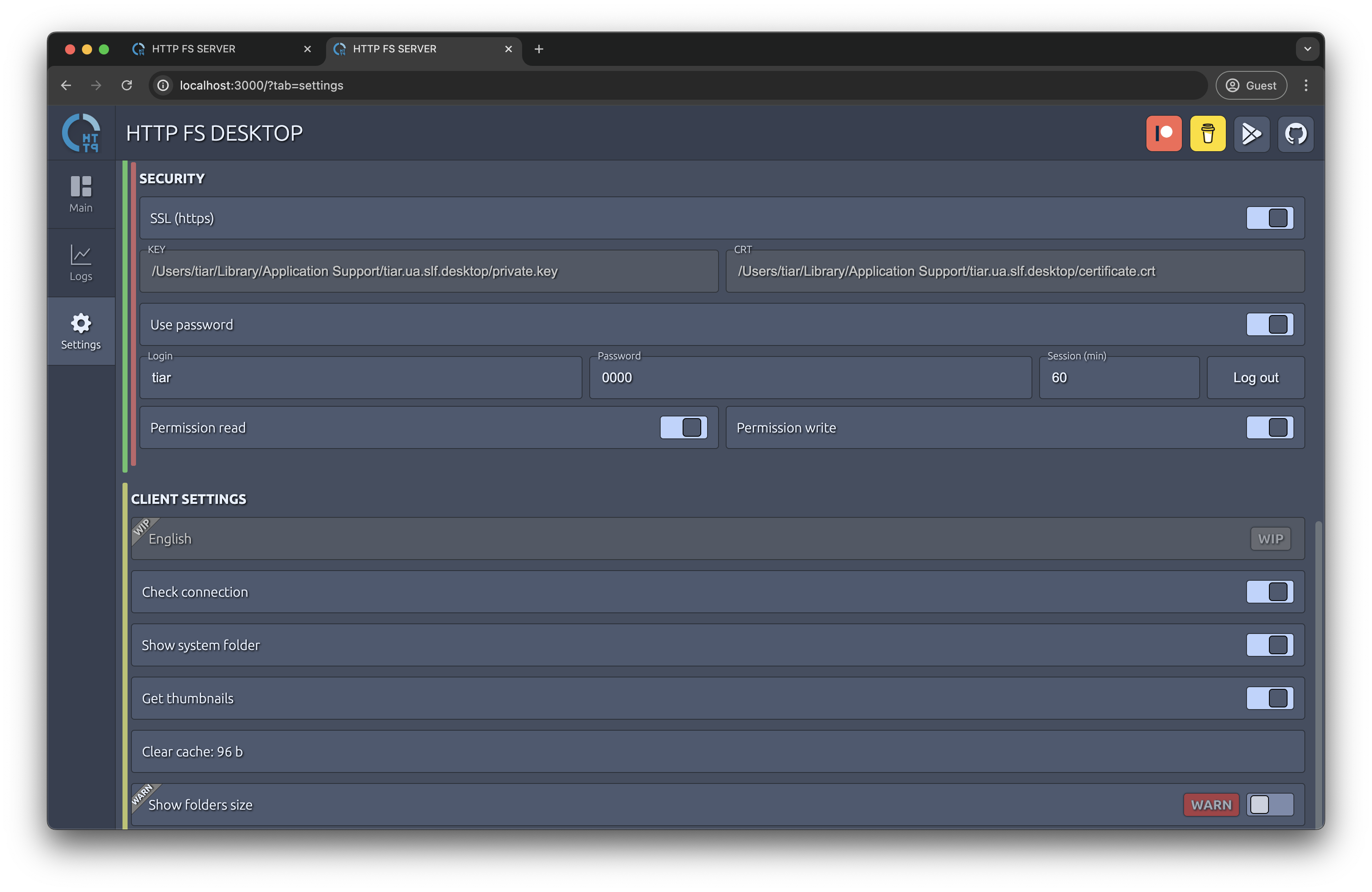Go back to previous page
This screenshot has height=892, width=1372.
[x=66, y=85]
